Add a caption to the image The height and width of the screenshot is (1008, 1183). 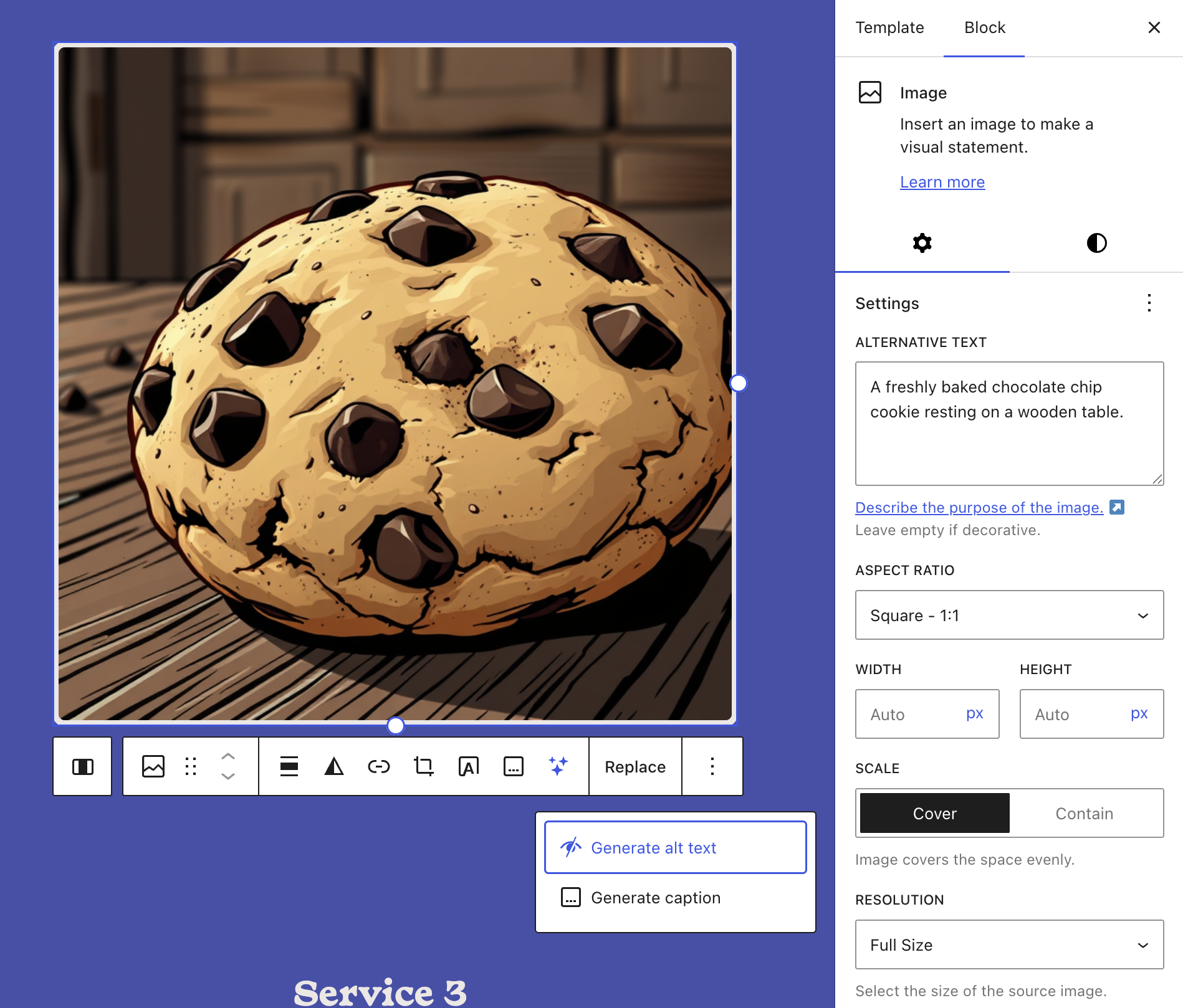[513, 766]
